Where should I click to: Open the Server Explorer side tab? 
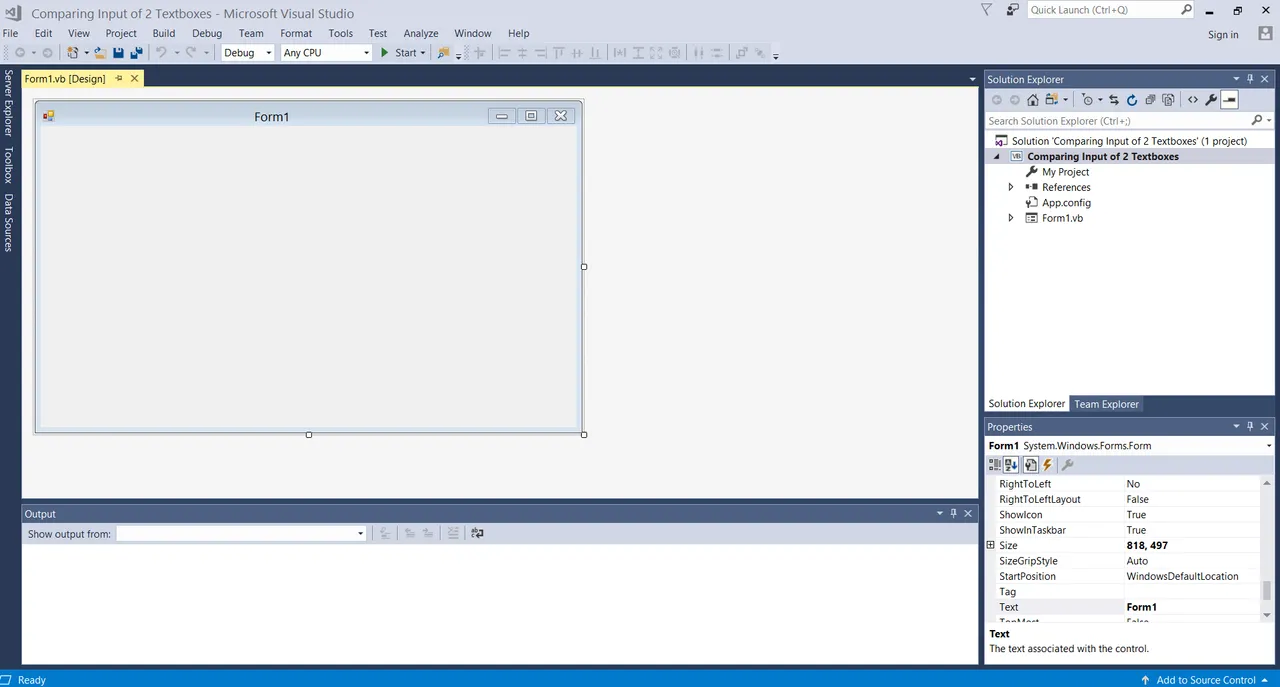pos(8,103)
